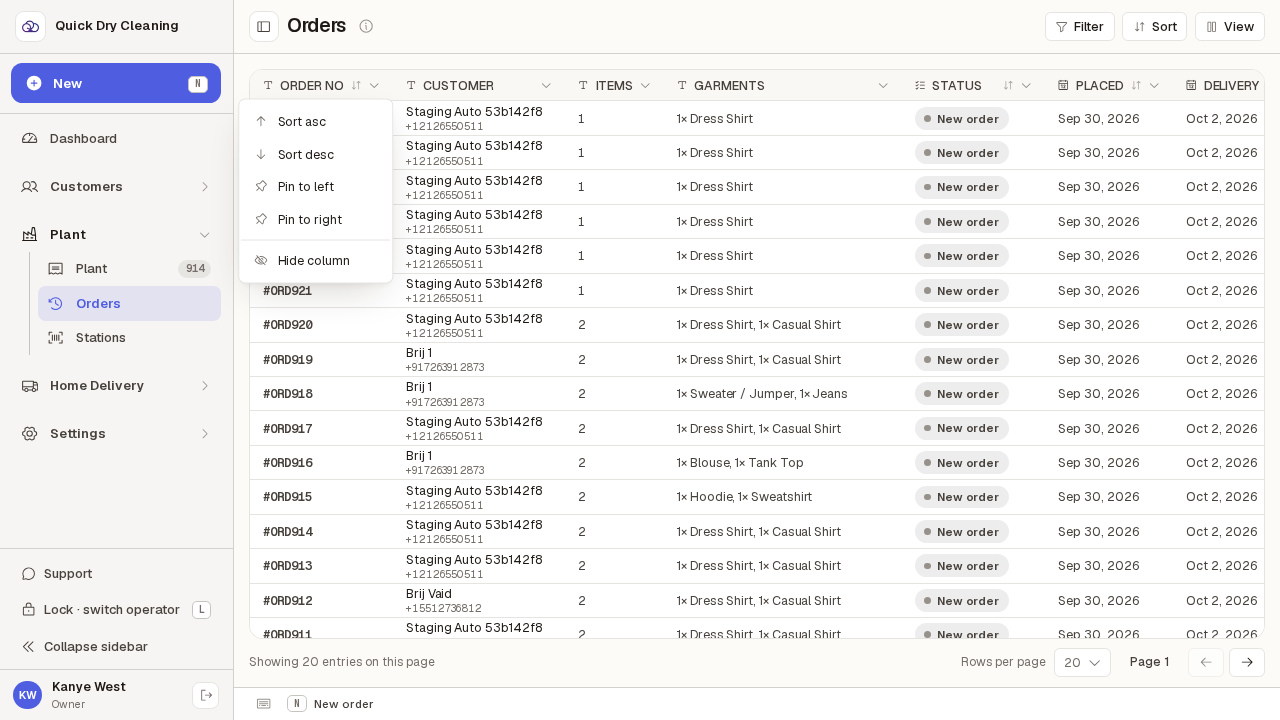
Task: Click order number #ORD921
Action: pos(288,291)
